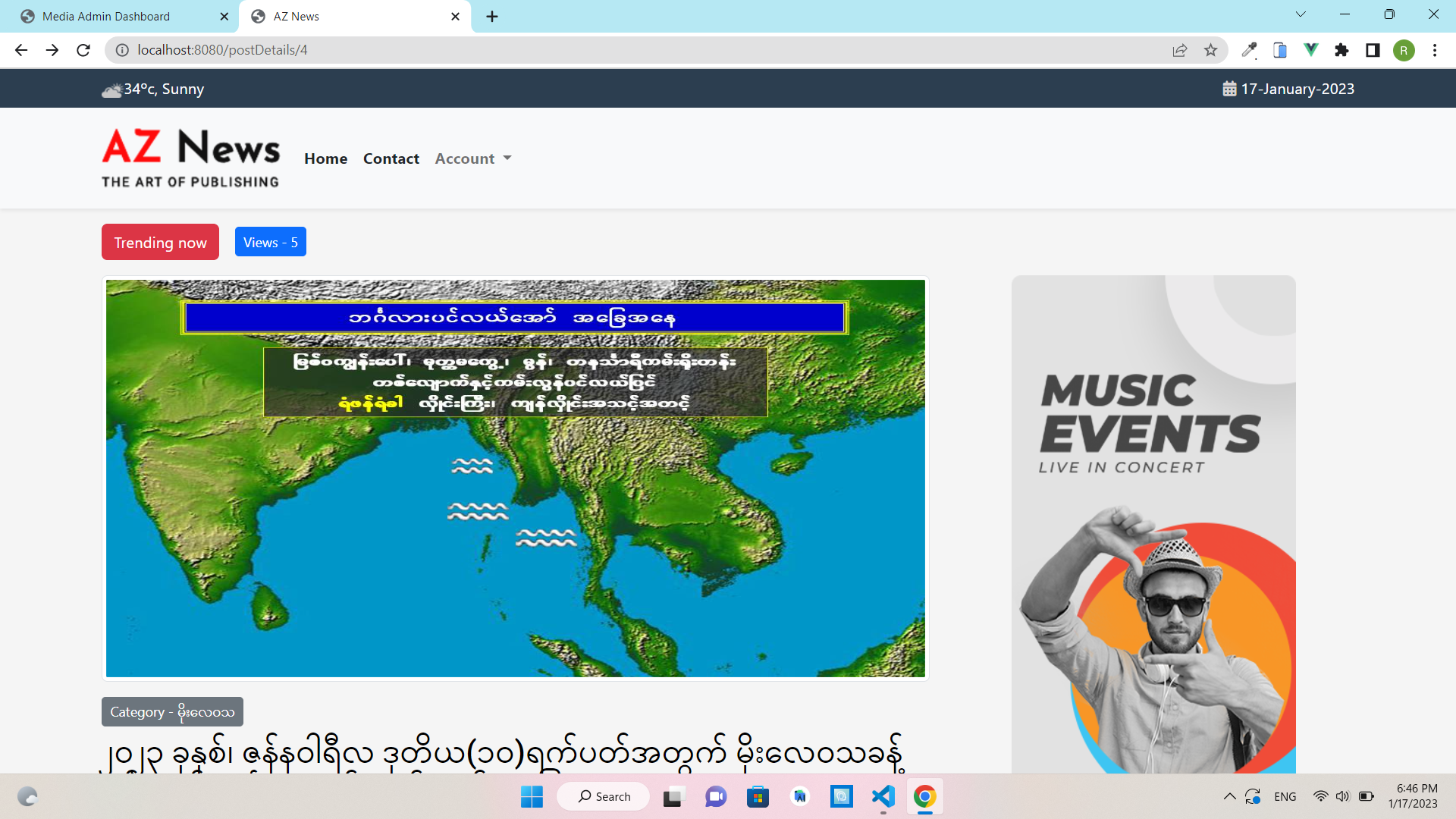Viewport: 1456px width, 819px height.
Task: Close the Media Admin Dashboard tab
Action: (x=224, y=16)
